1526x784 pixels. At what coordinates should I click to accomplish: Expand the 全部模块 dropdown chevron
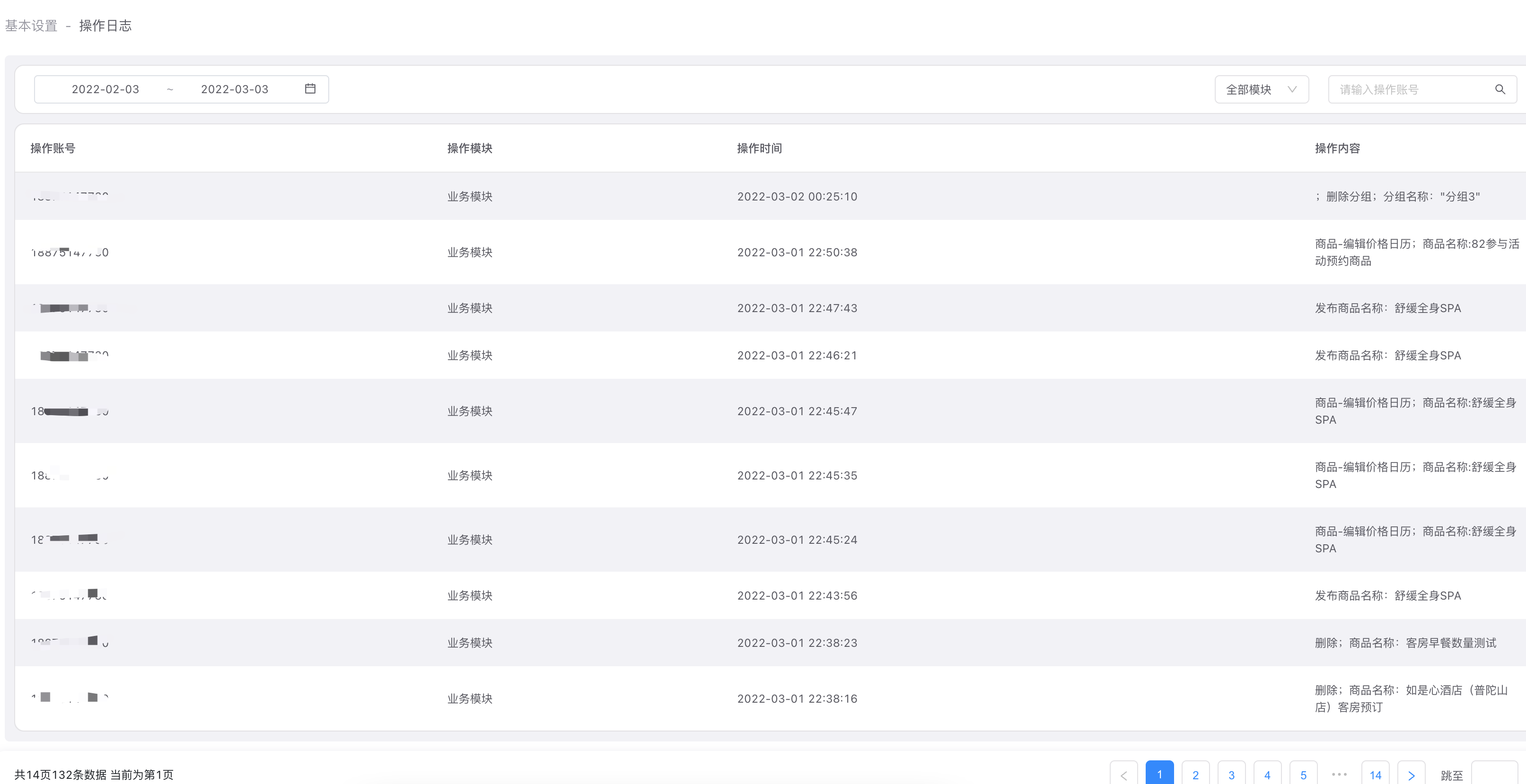point(1293,89)
